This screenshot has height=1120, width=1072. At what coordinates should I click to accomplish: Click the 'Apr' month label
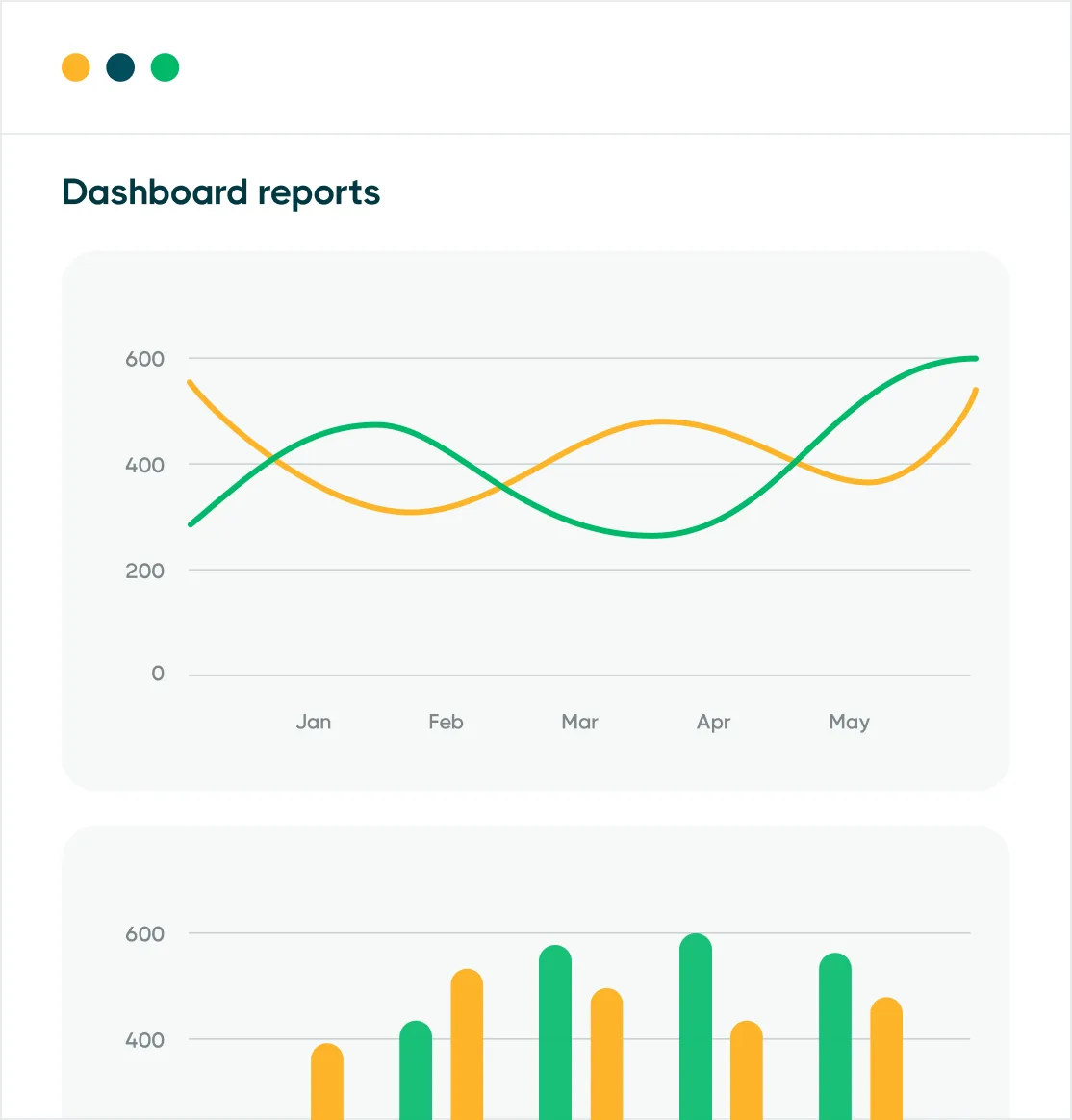pos(713,723)
